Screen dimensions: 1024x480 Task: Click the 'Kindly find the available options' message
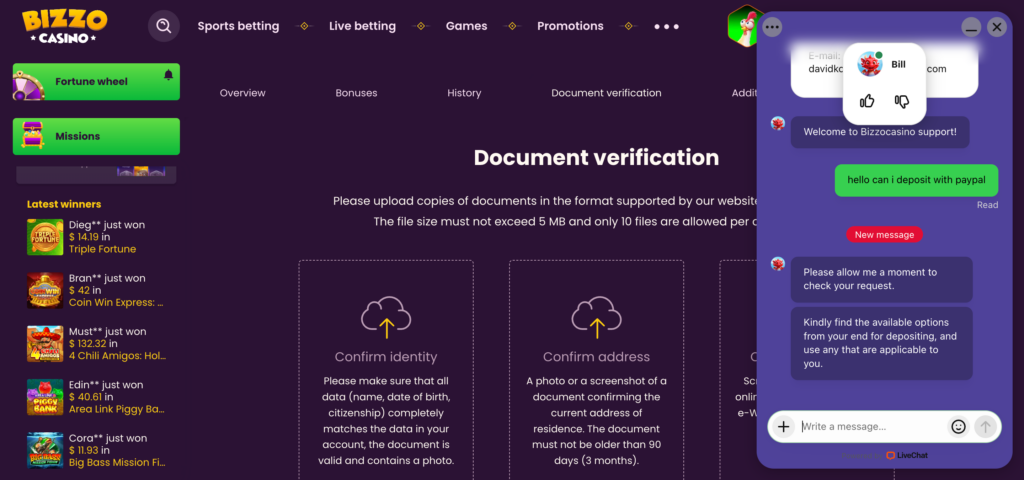coord(882,344)
